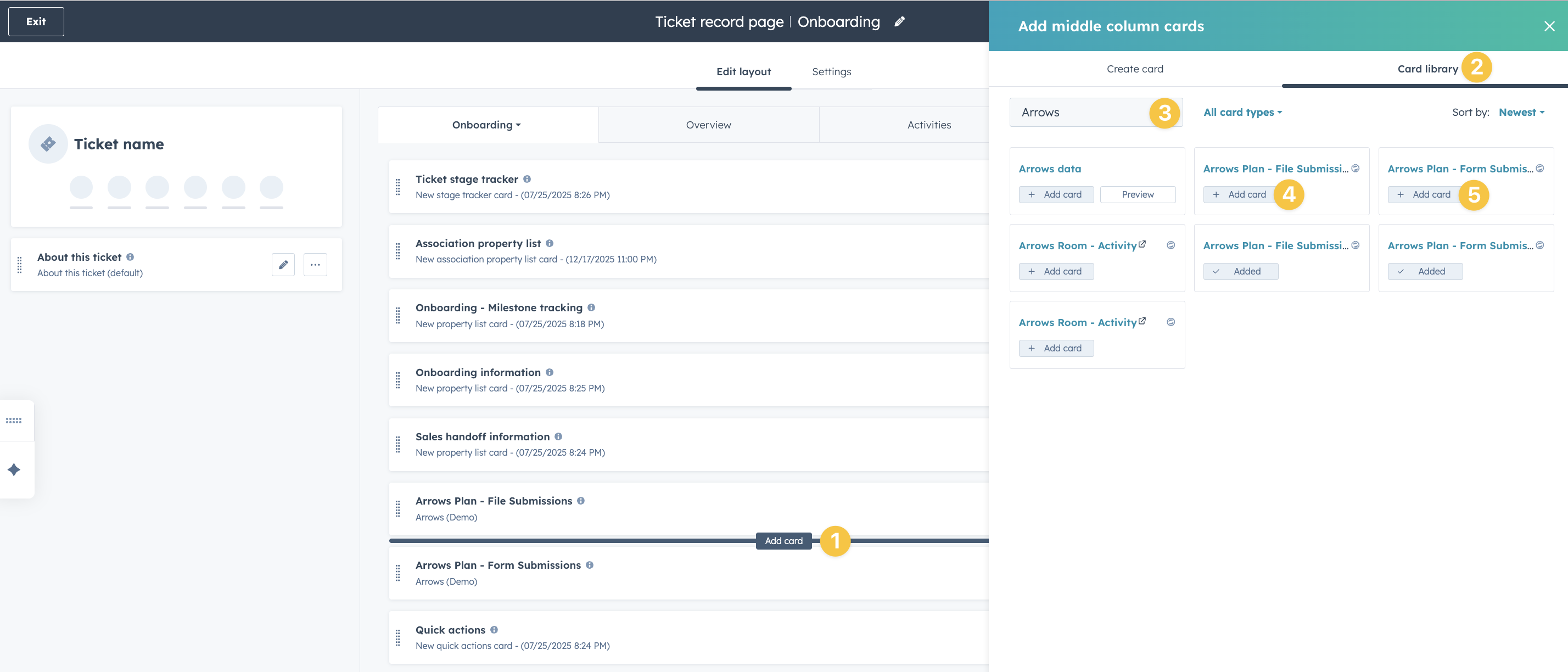Click Added button for Arrows Plan - File Submissions

(x=1240, y=271)
